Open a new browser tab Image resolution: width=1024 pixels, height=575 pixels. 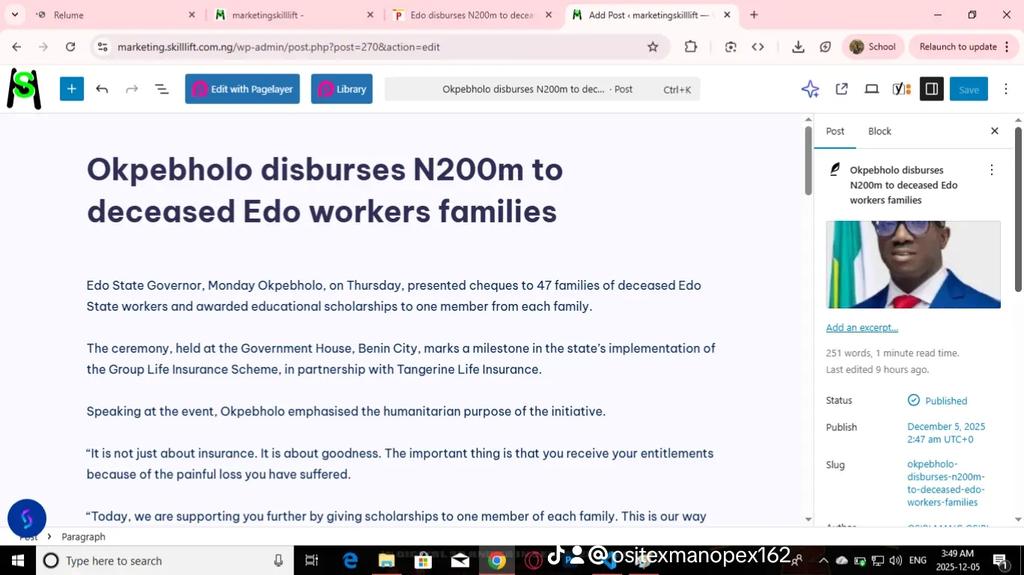[x=754, y=14]
